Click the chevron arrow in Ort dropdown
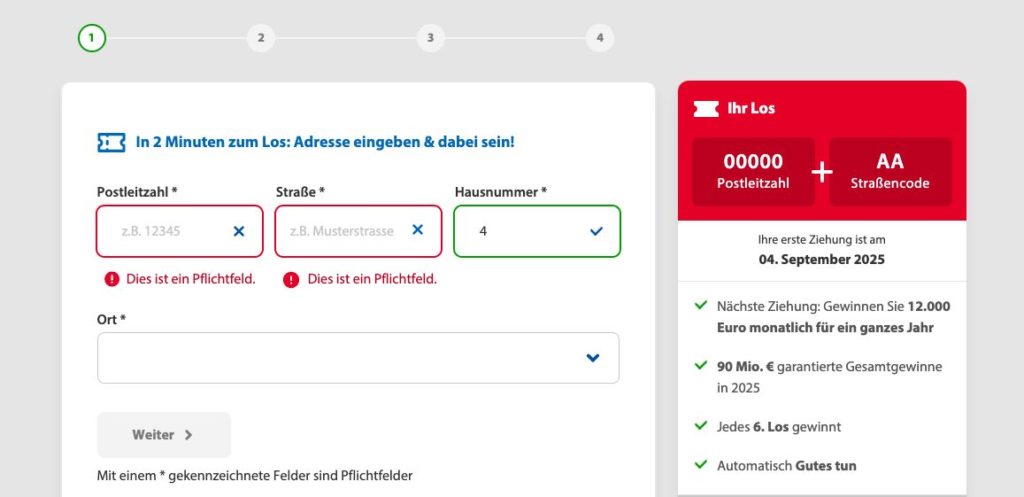Image resolution: width=1024 pixels, height=497 pixels. (593, 358)
